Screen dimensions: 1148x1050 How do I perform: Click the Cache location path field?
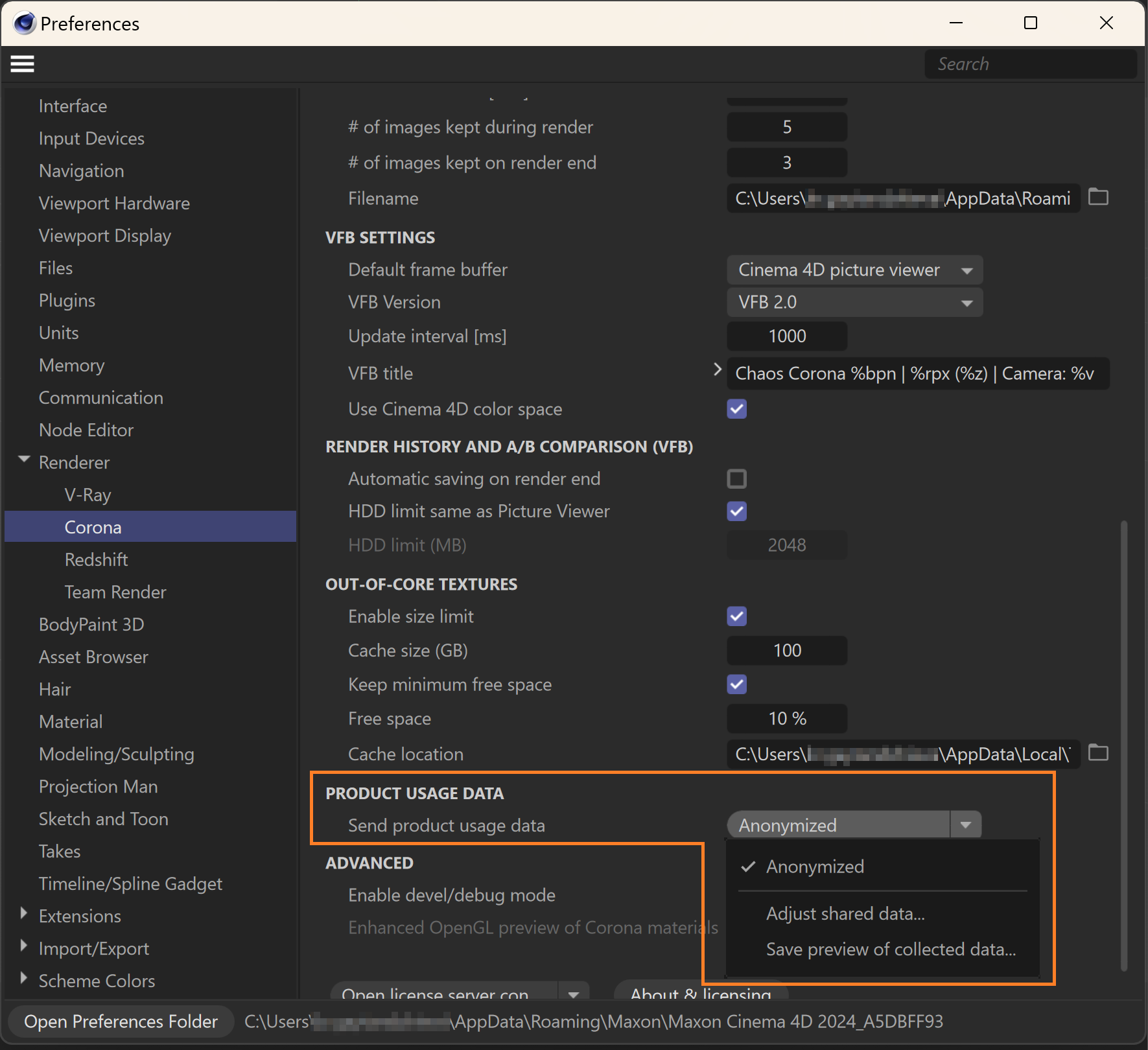tap(904, 754)
